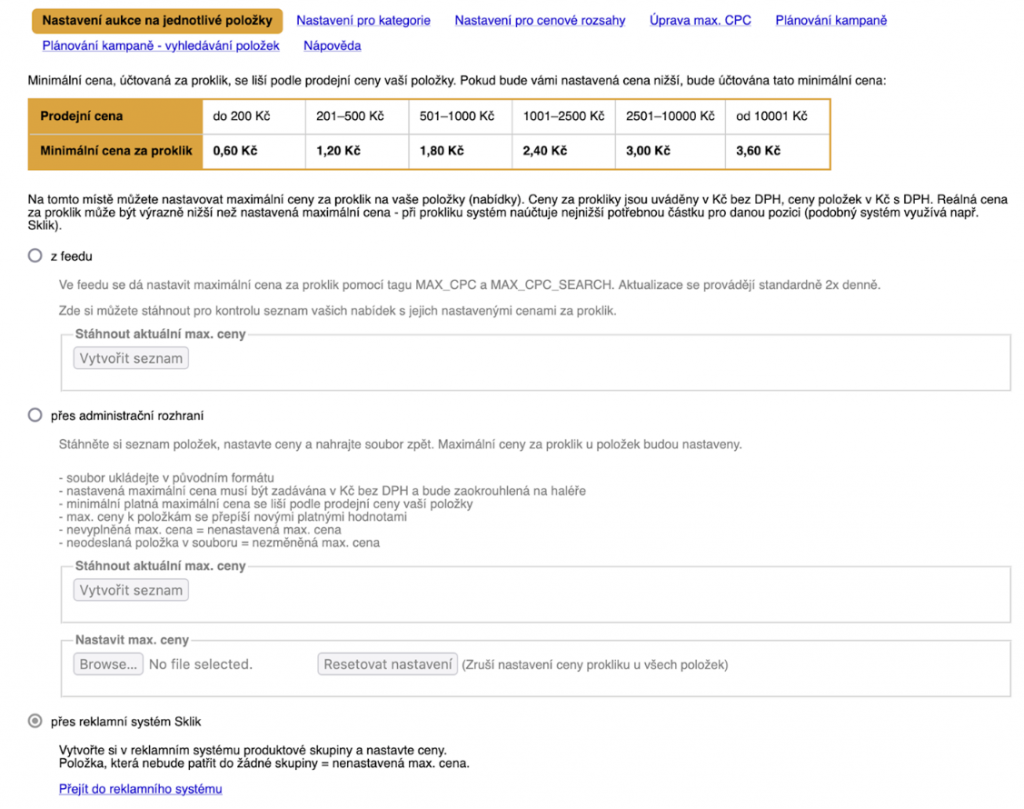Select the 'z feedu' radio option

(x=35, y=255)
